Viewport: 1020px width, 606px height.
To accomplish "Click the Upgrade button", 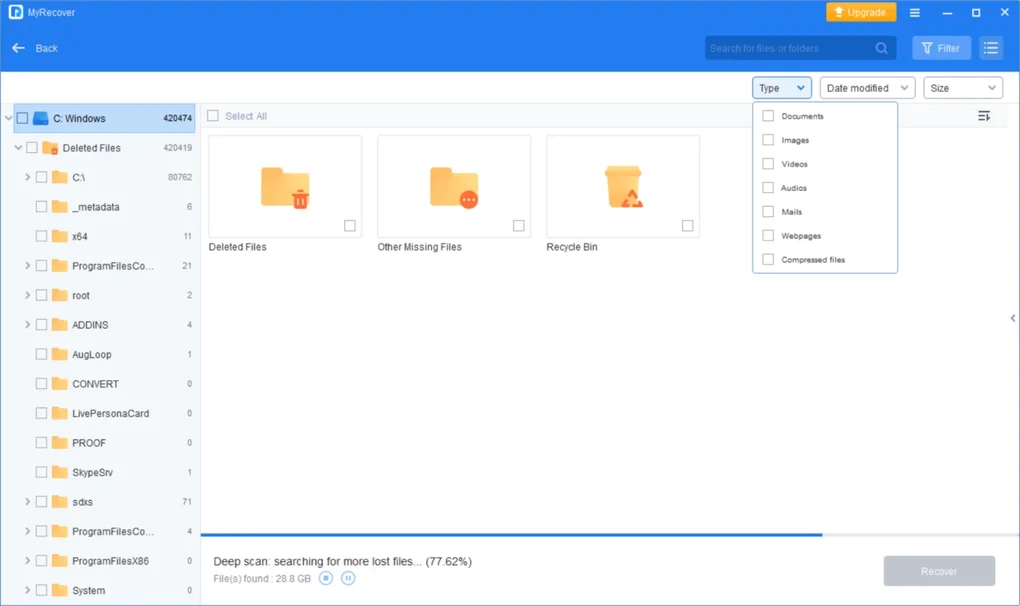I will point(861,12).
